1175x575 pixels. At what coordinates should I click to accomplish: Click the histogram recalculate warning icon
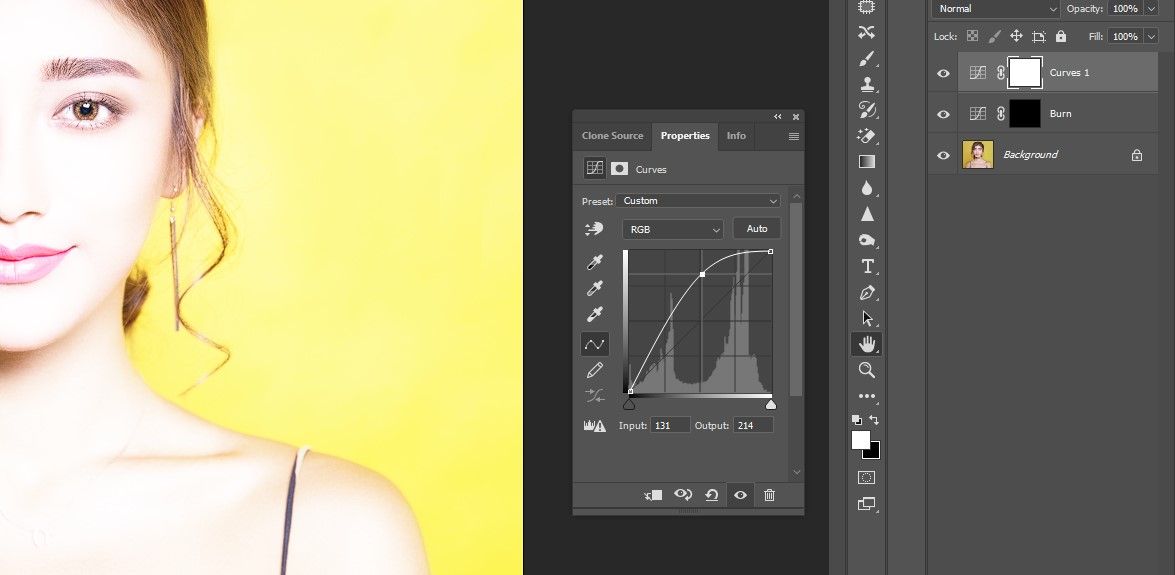click(594, 425)
